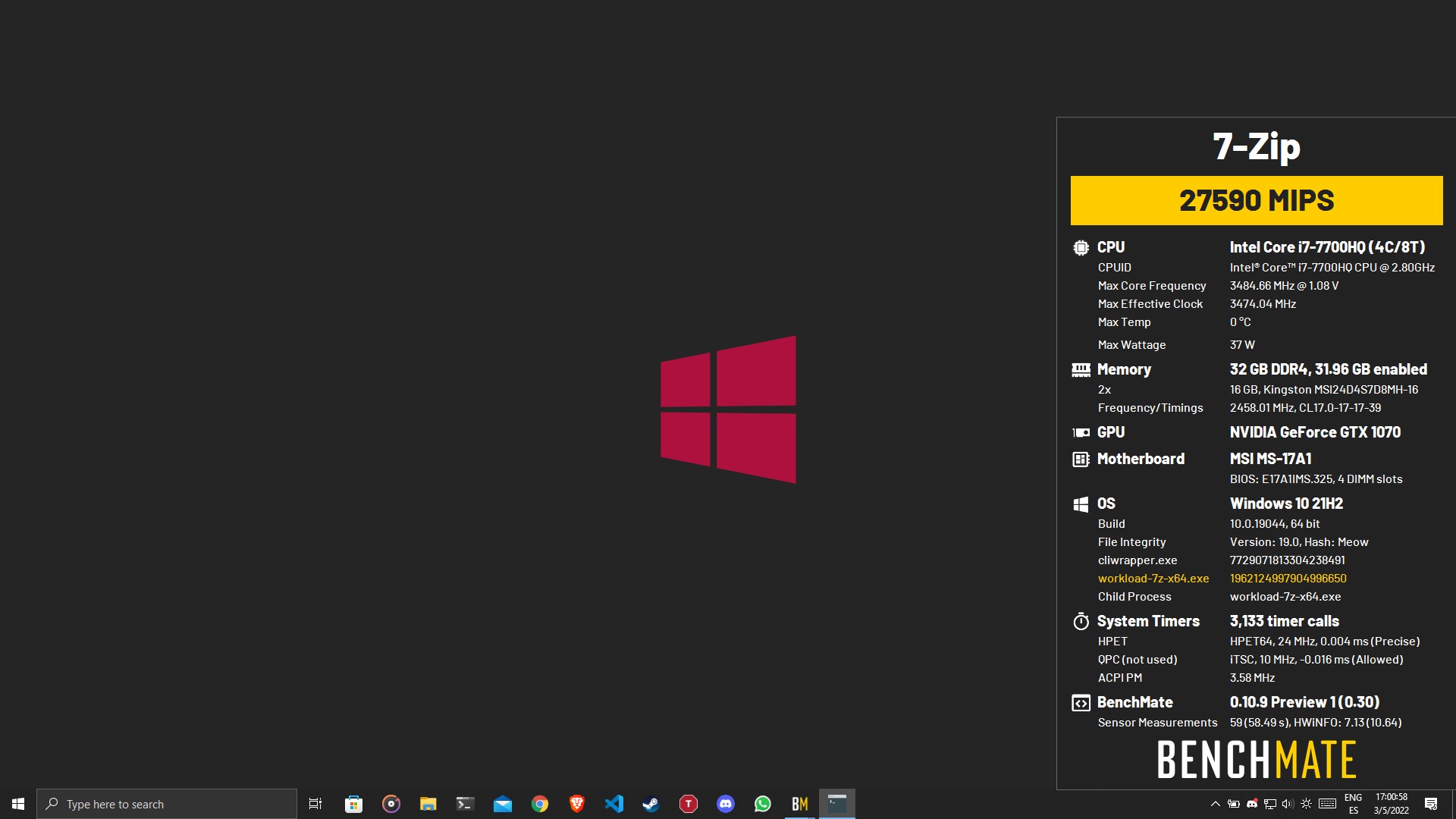Click the Max Wattage '37 W' value
1456x819 pixels.
coord(1242,345)
